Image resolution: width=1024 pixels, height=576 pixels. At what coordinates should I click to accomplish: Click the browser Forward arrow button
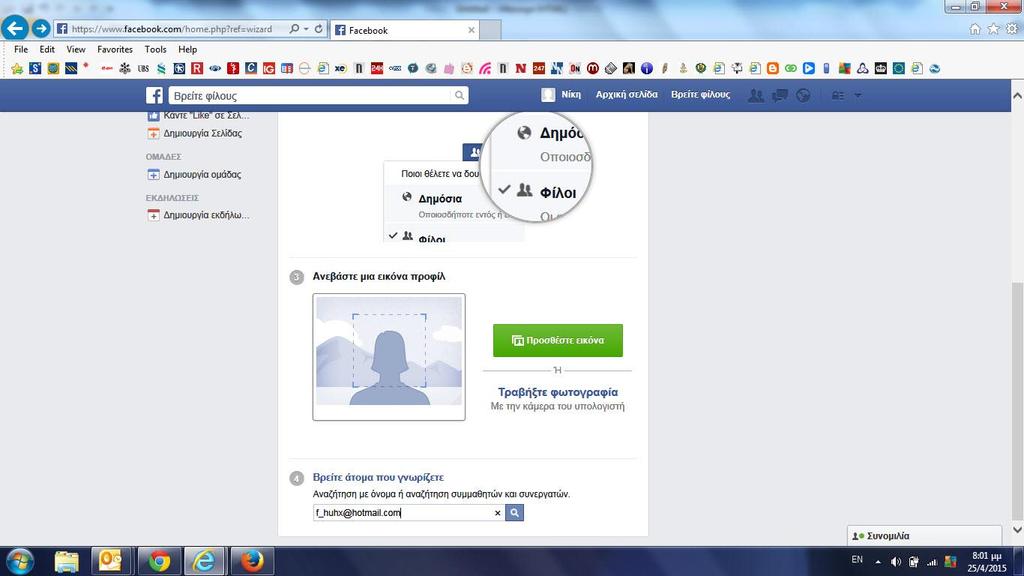40,28
